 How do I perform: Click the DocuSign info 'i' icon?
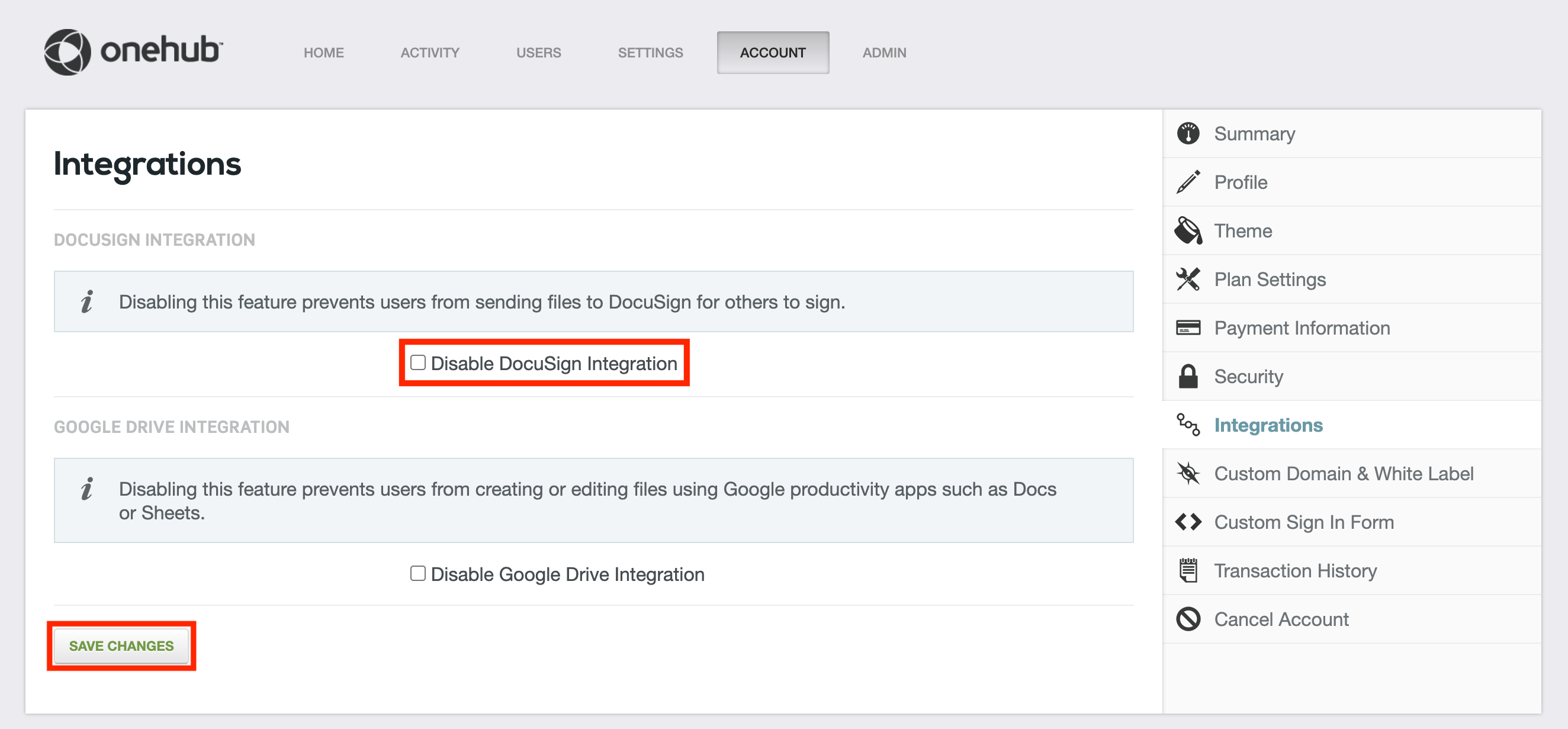tap(87, 302)
